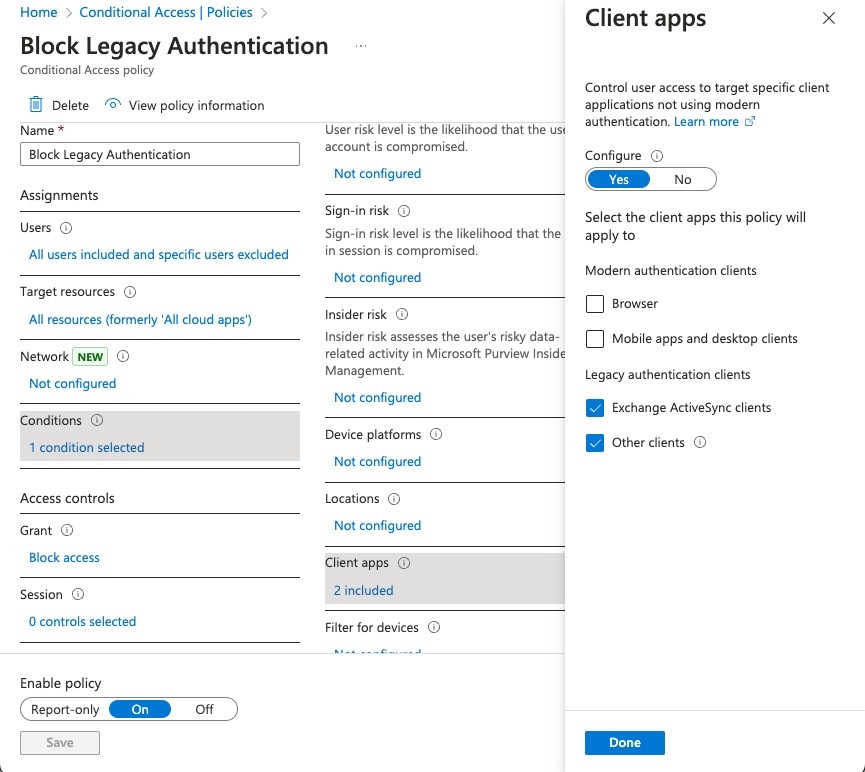Click the Delete trash icon
The height and width of the screenshot is (772, 865).
coord(36,104)
